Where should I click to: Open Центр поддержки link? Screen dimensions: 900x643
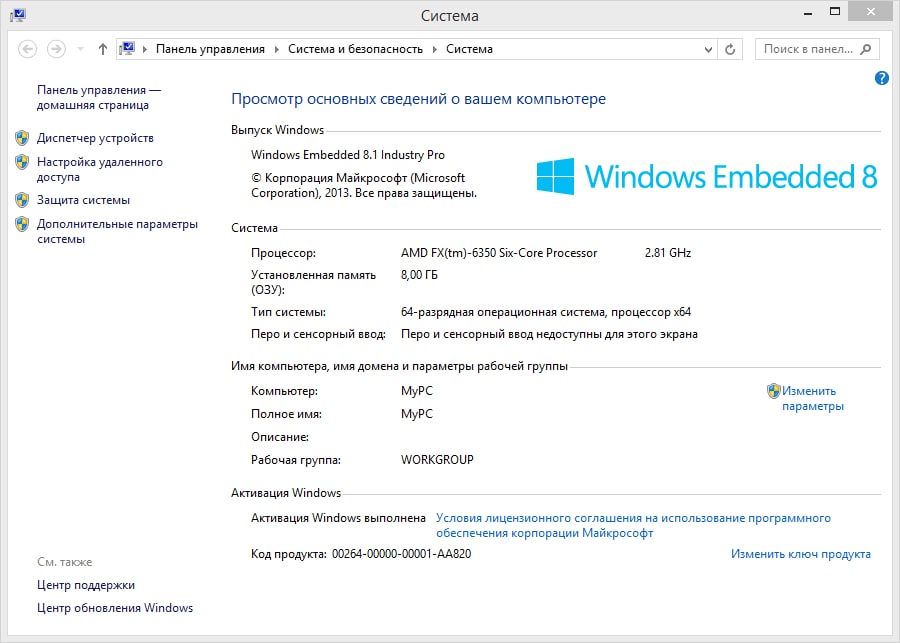[x=86, y=585]
